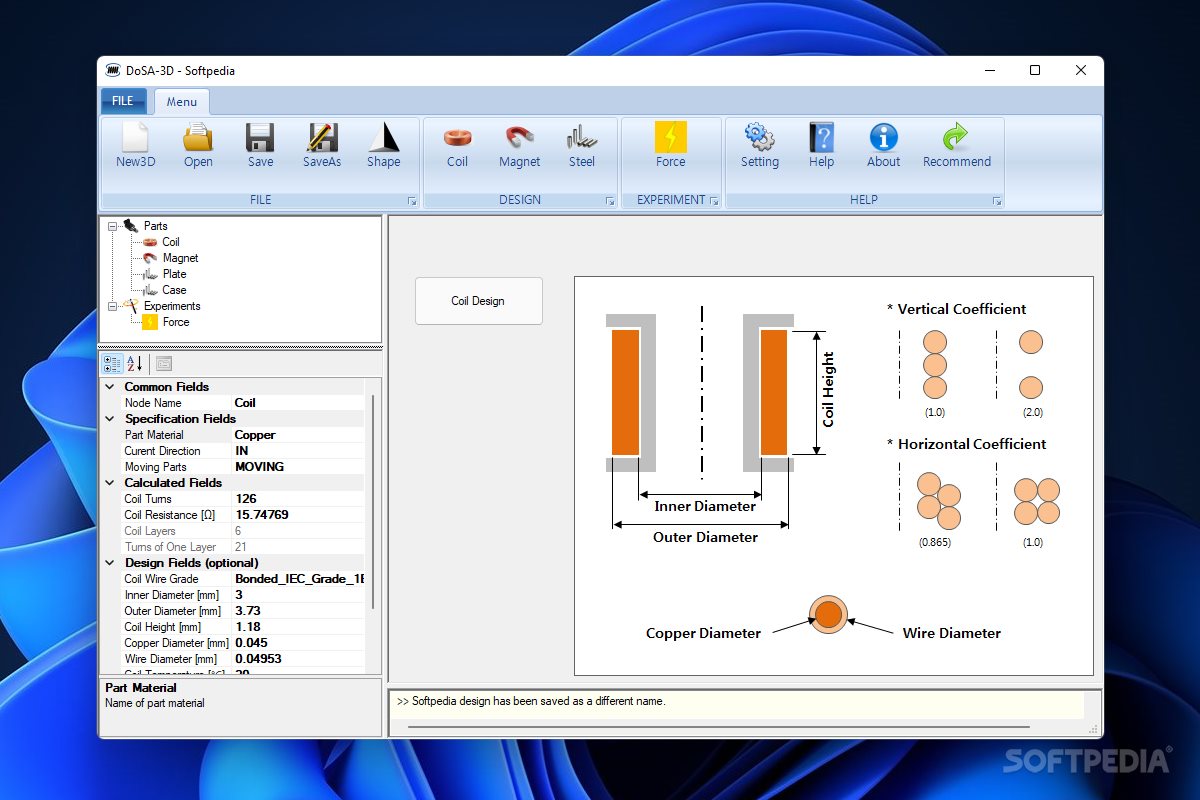Screen dimensions: 1200x800
Task: Open a design file with Open icon
Action: point(198,137)
